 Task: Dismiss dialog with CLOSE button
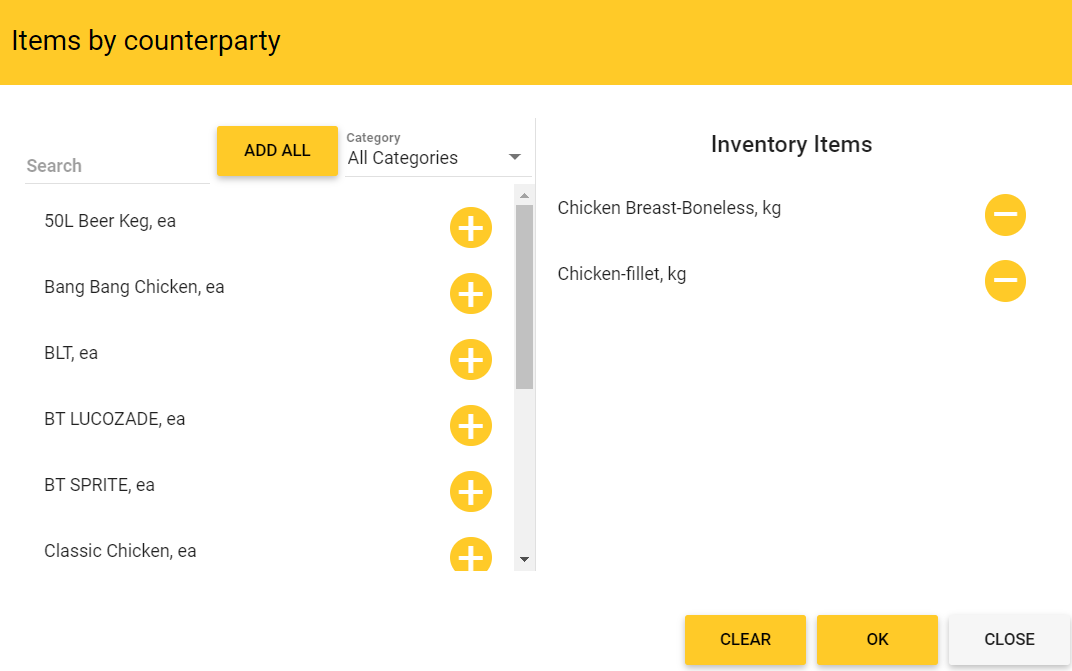(x=1009, y=640)
